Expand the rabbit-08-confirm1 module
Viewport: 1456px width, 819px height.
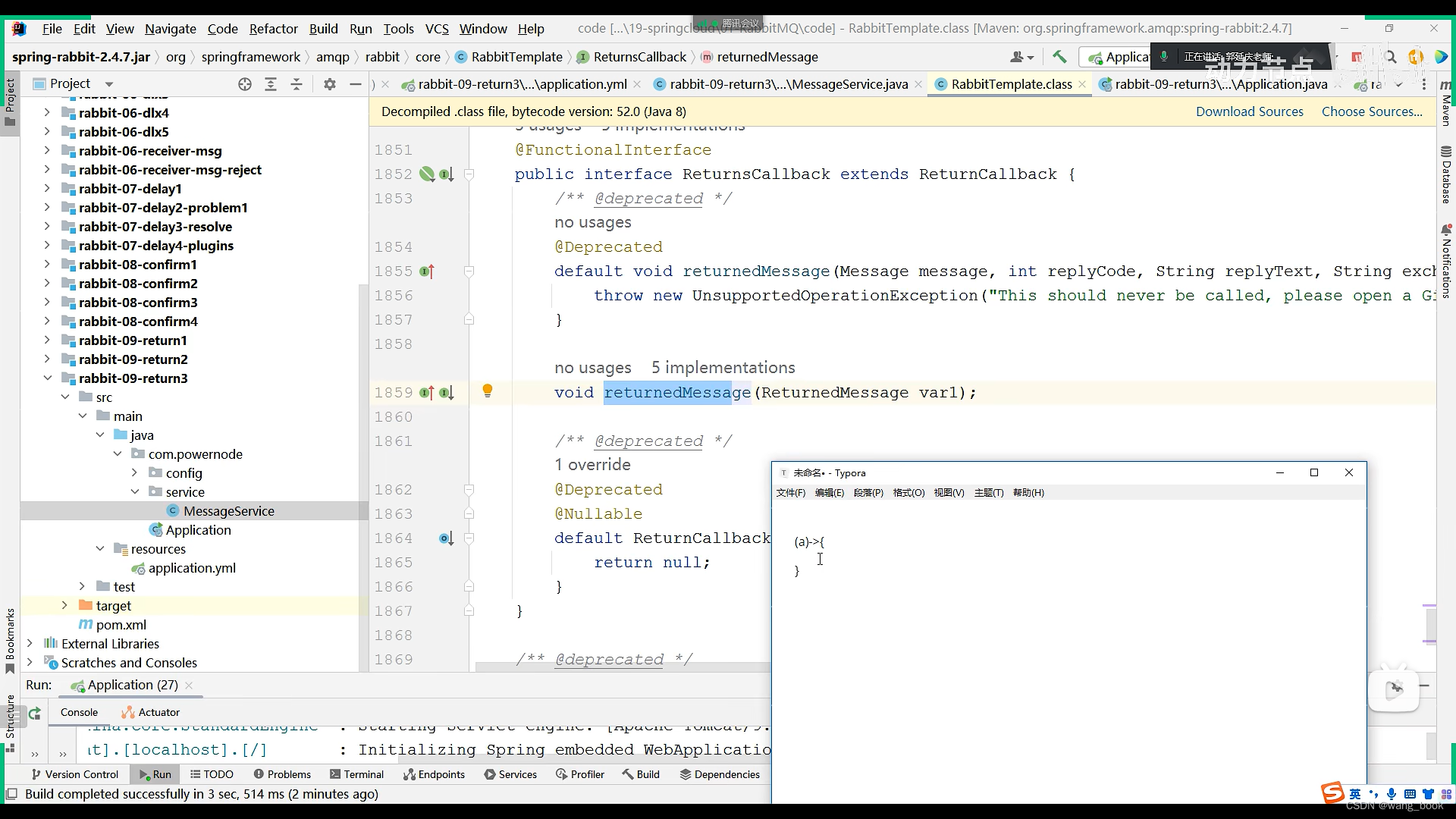47,265
